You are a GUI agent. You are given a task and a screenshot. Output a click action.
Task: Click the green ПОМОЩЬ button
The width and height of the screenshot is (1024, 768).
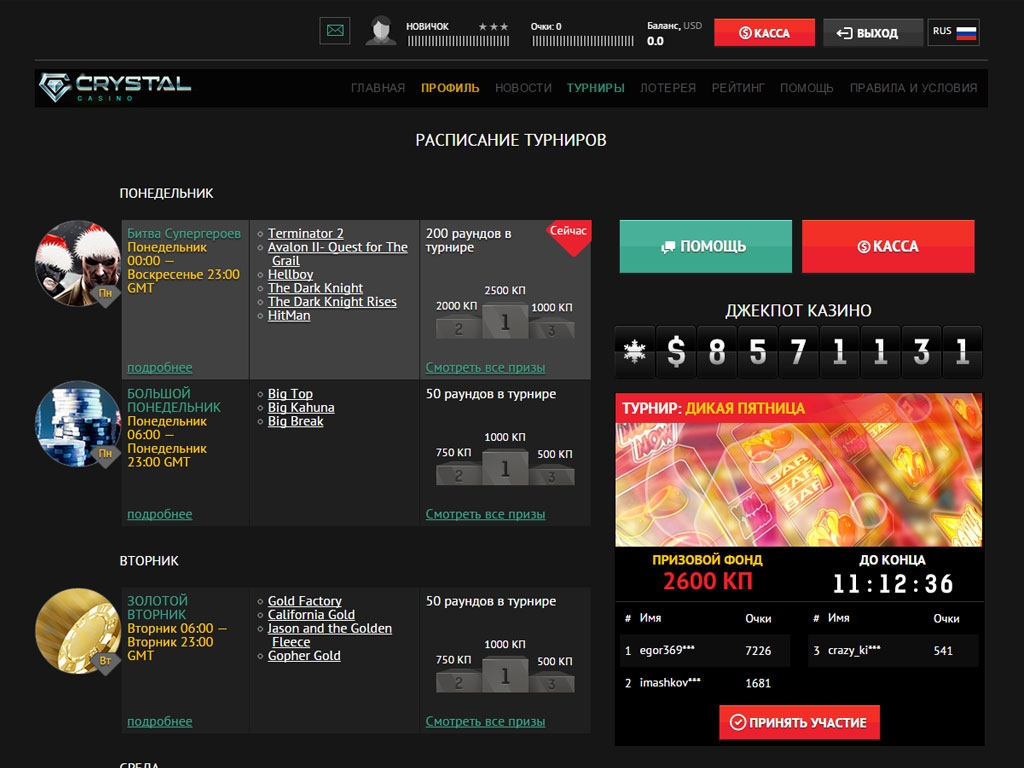tap(705, 246)
